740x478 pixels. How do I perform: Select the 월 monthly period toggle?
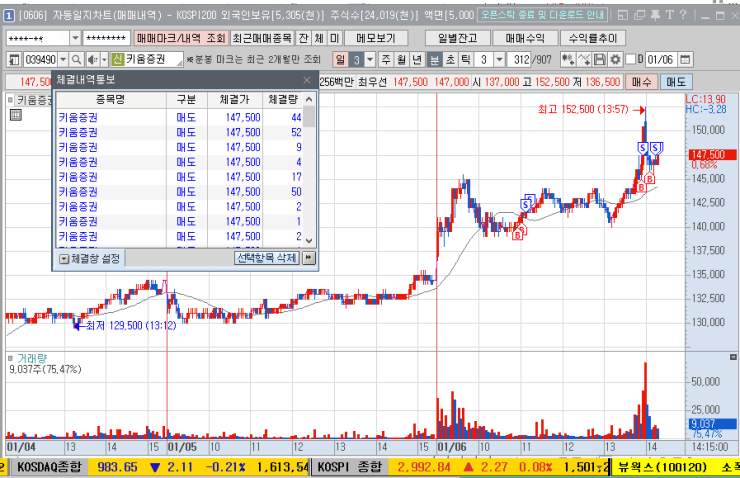pyautogui.click(x=402, y=59)
